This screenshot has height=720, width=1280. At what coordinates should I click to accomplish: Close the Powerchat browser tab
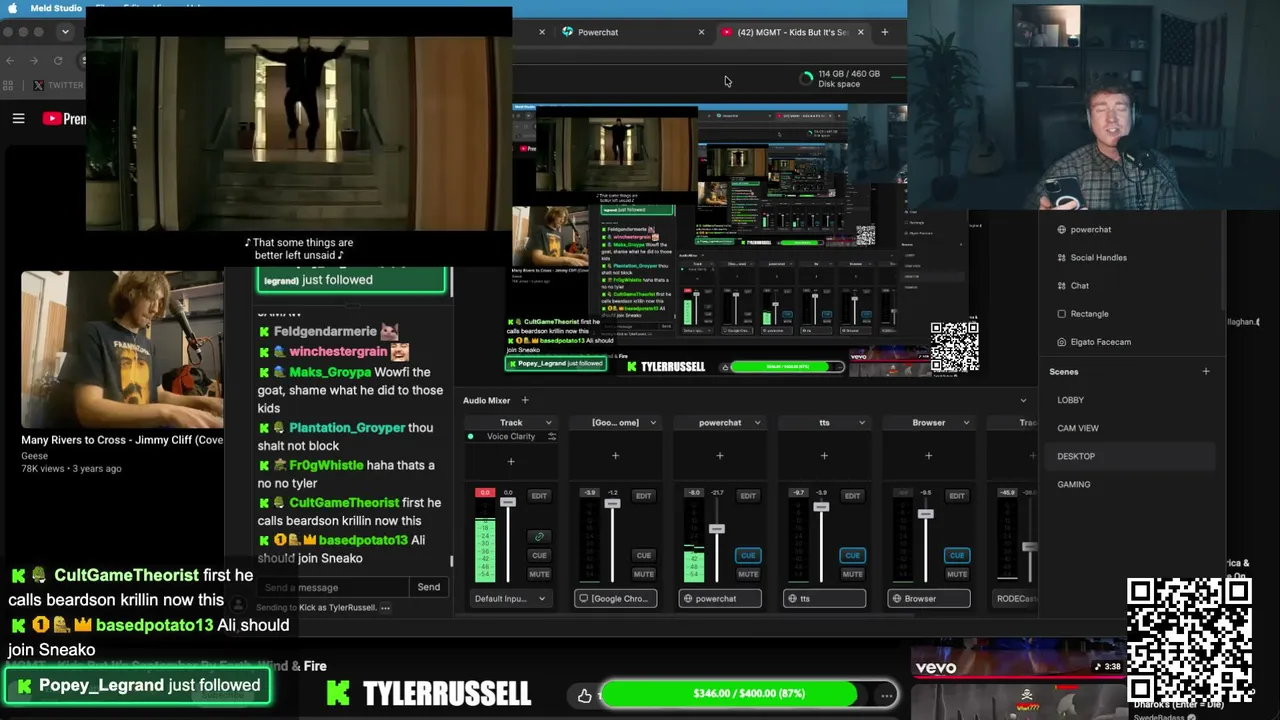[x=701, y=32]
